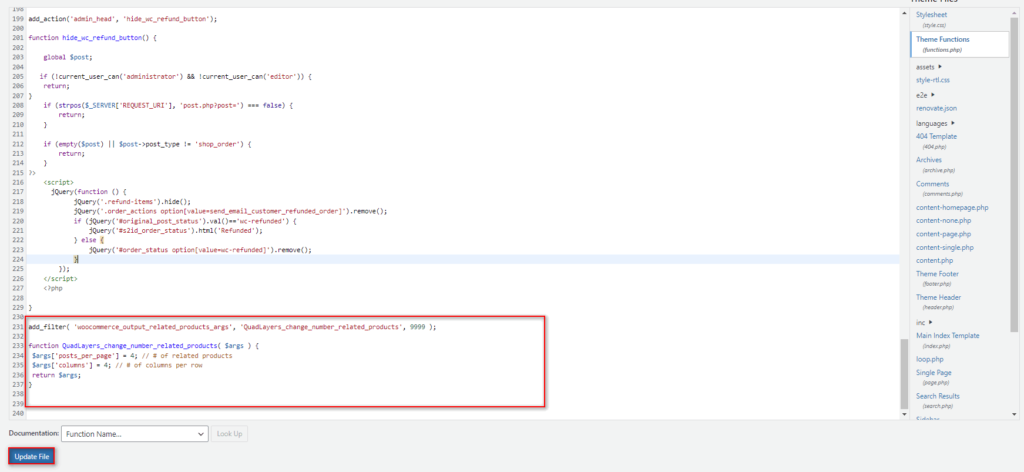This screenshot has width=1024, height=472.
Task: Open content.php file
Action: (x=935, y=260)
